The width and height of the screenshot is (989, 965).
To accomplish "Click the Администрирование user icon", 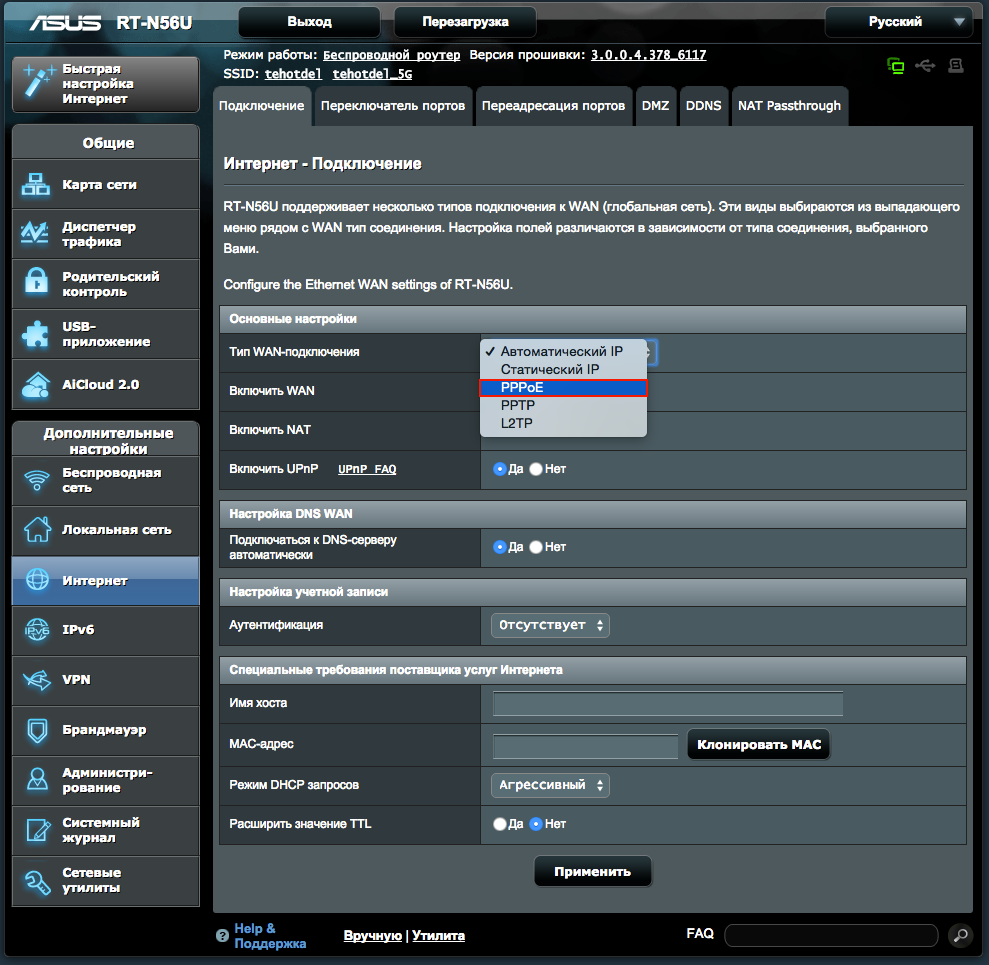I will [37, 779].
